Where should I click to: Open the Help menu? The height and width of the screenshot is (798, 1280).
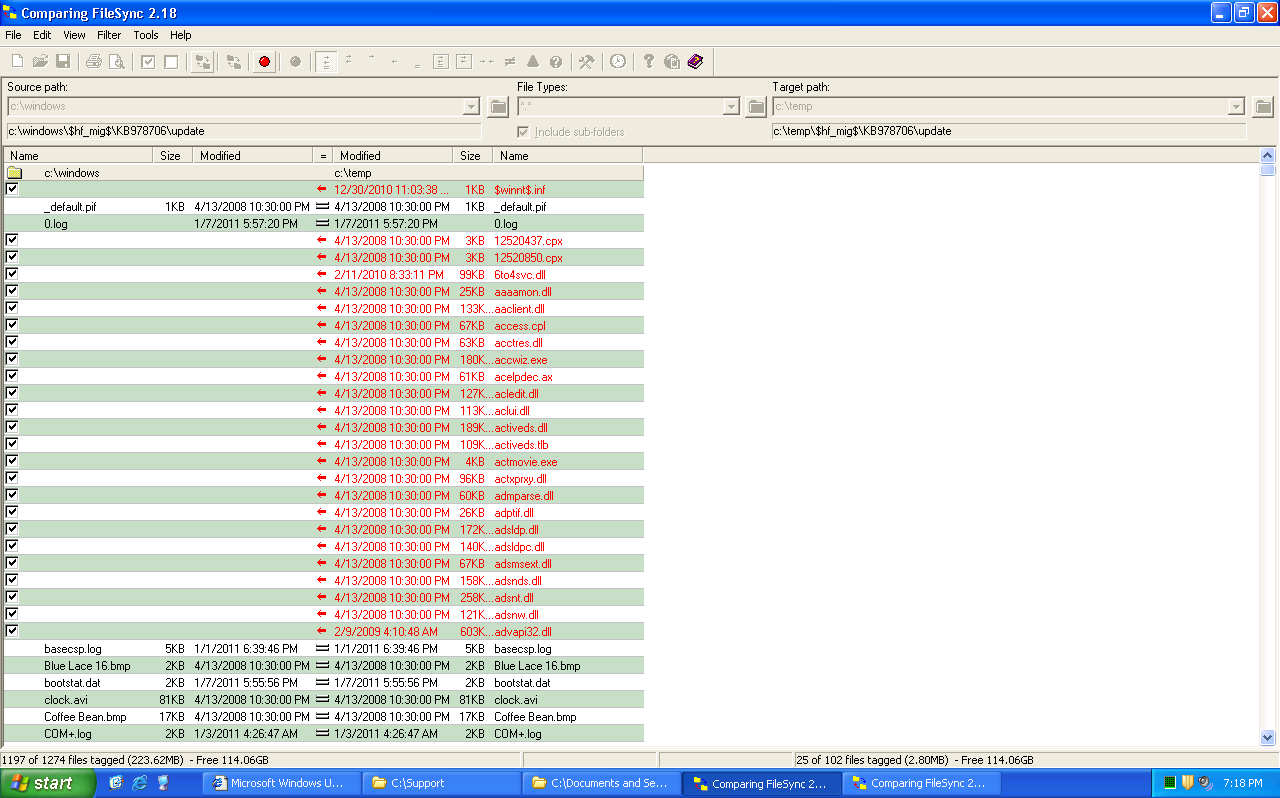pyautogui.click(x=180, y=35)
